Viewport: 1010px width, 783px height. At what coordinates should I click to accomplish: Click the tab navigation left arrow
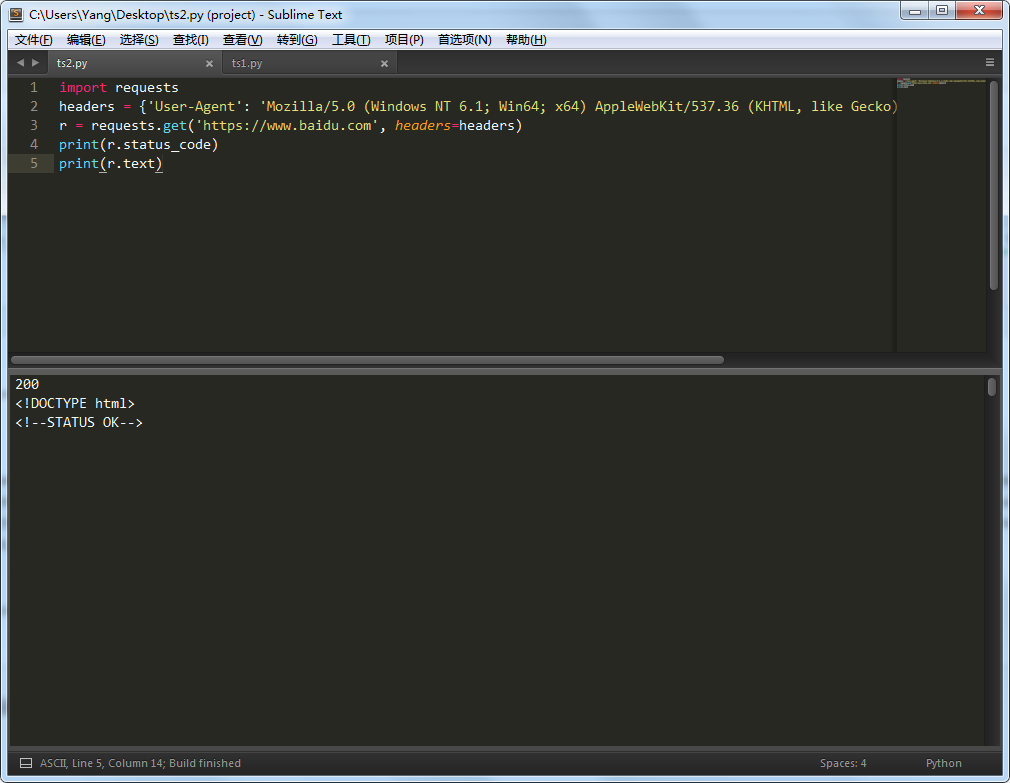[20, 63]
